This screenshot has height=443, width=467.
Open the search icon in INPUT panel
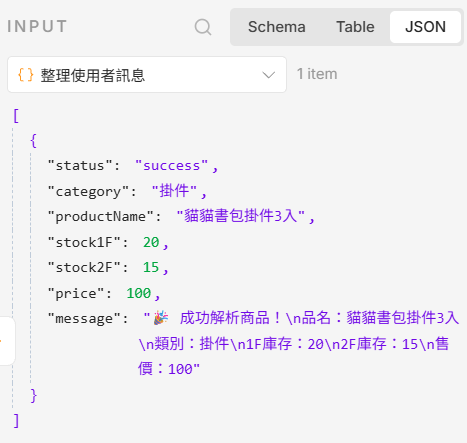[203, 27]
